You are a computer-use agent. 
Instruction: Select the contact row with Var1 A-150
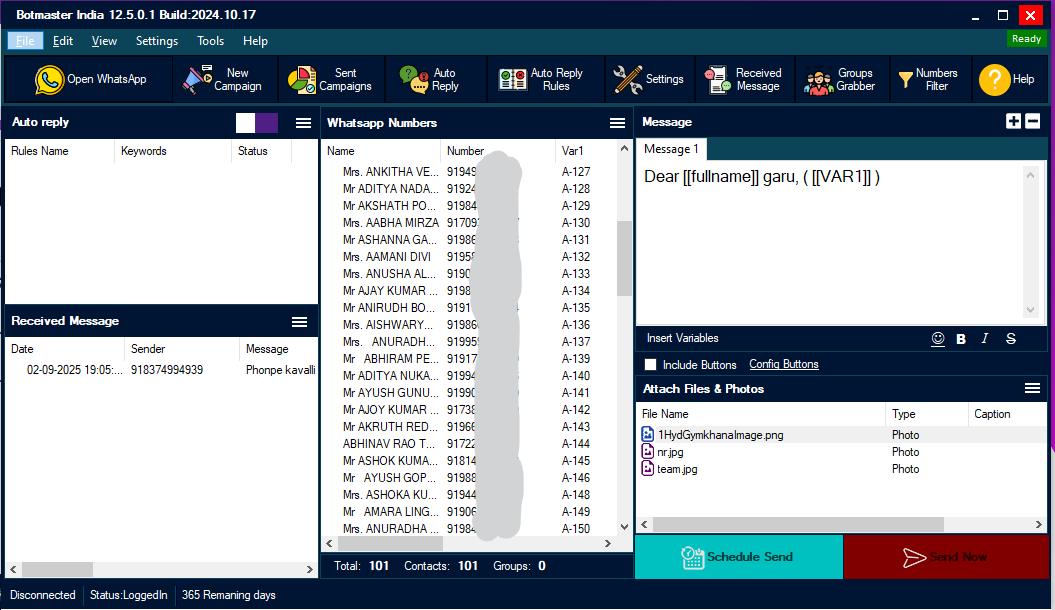pos(469,529)
